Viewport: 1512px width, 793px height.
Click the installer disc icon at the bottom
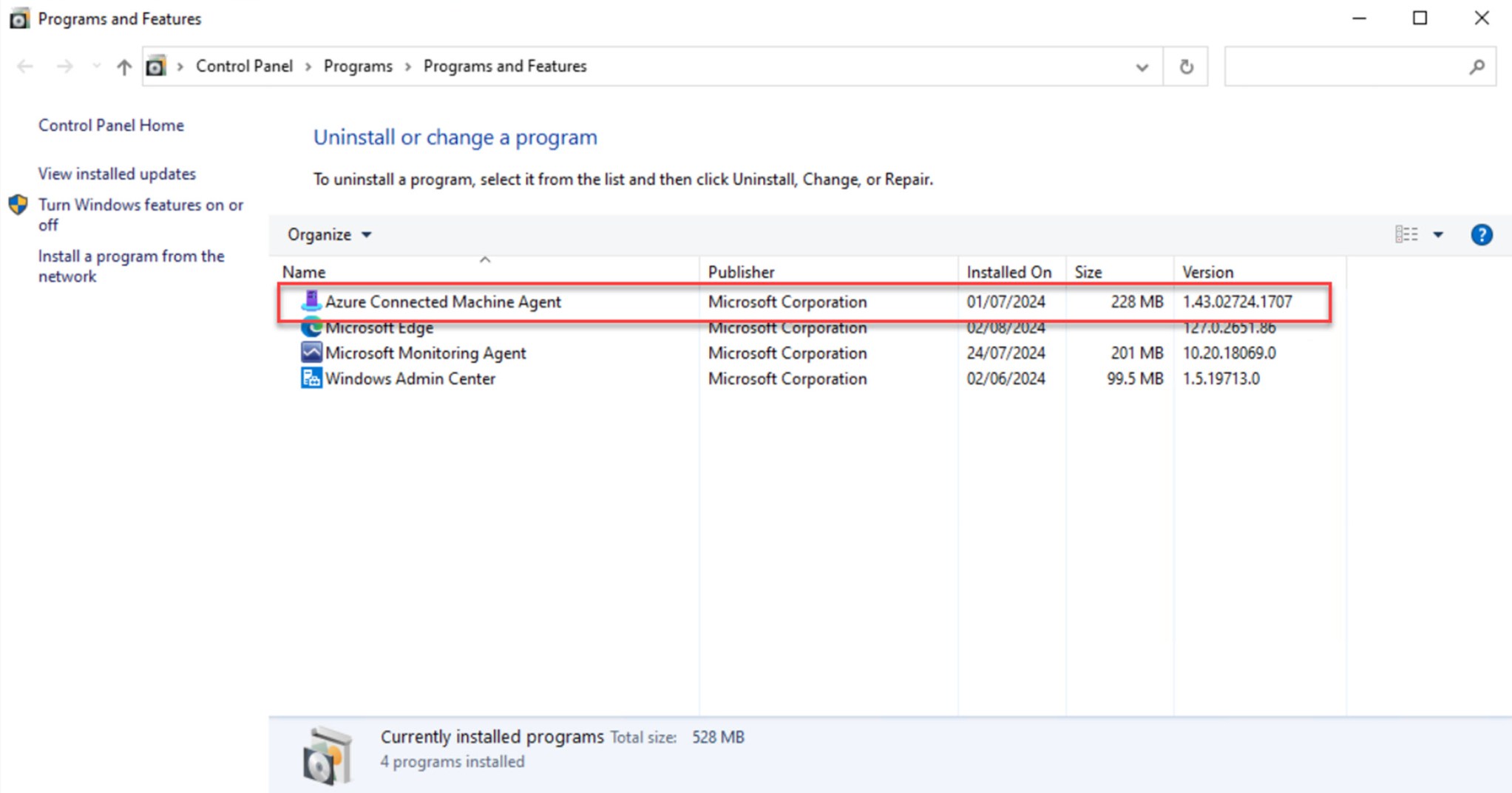tap(328, 754)
